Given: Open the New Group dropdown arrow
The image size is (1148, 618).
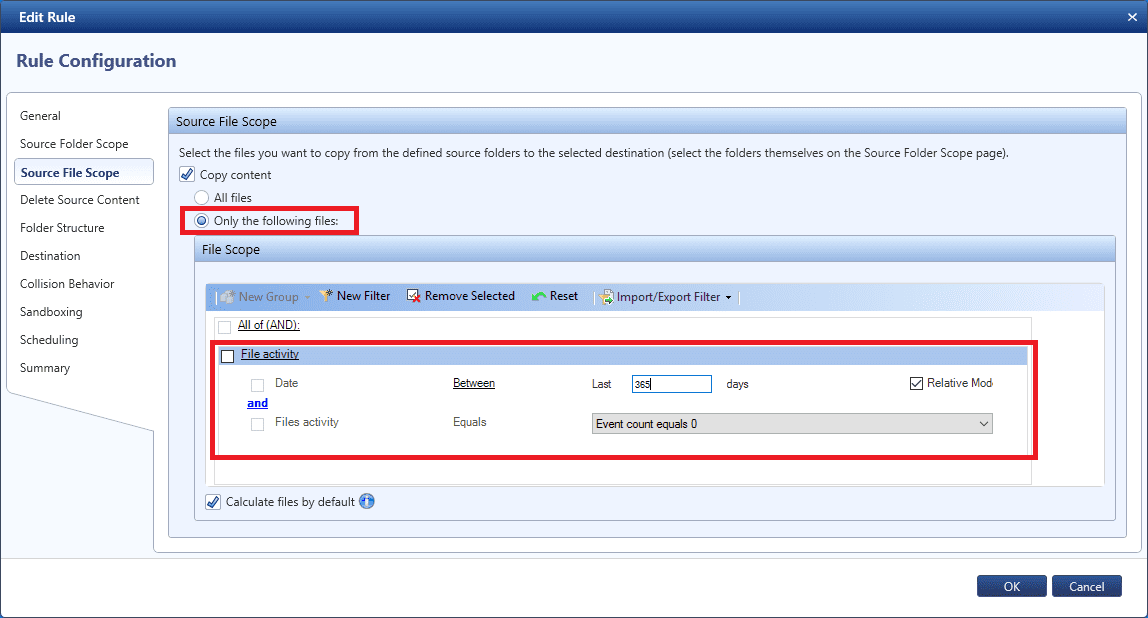Looking at the screenshot, I should coord(307,297).
